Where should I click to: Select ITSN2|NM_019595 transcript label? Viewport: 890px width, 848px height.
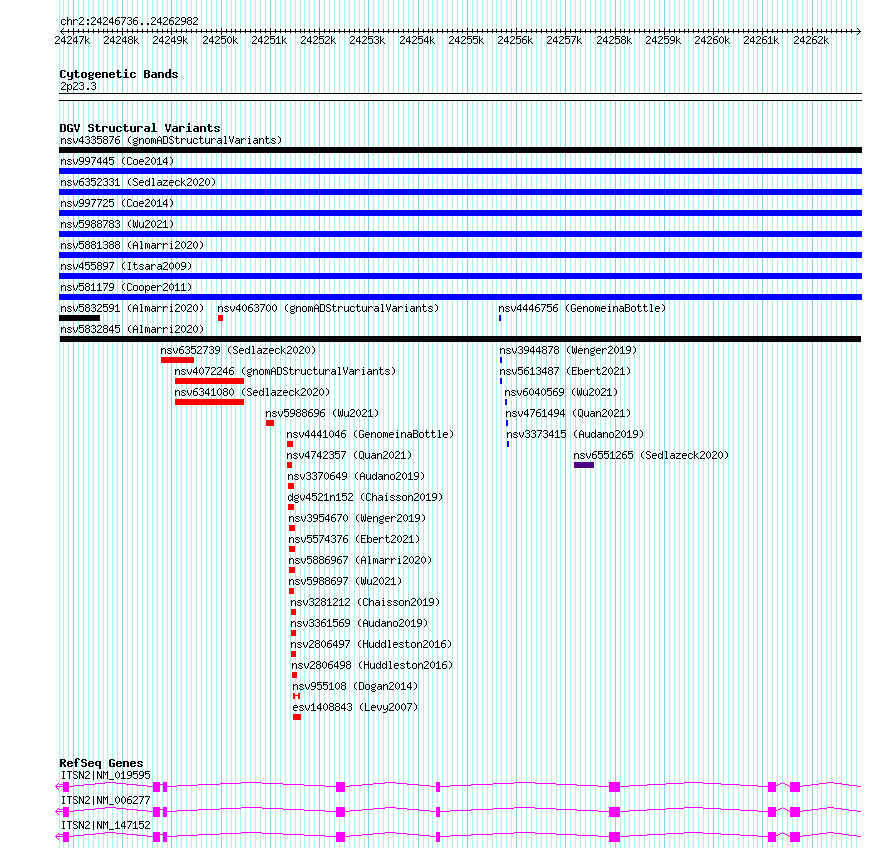coord(106,775)
